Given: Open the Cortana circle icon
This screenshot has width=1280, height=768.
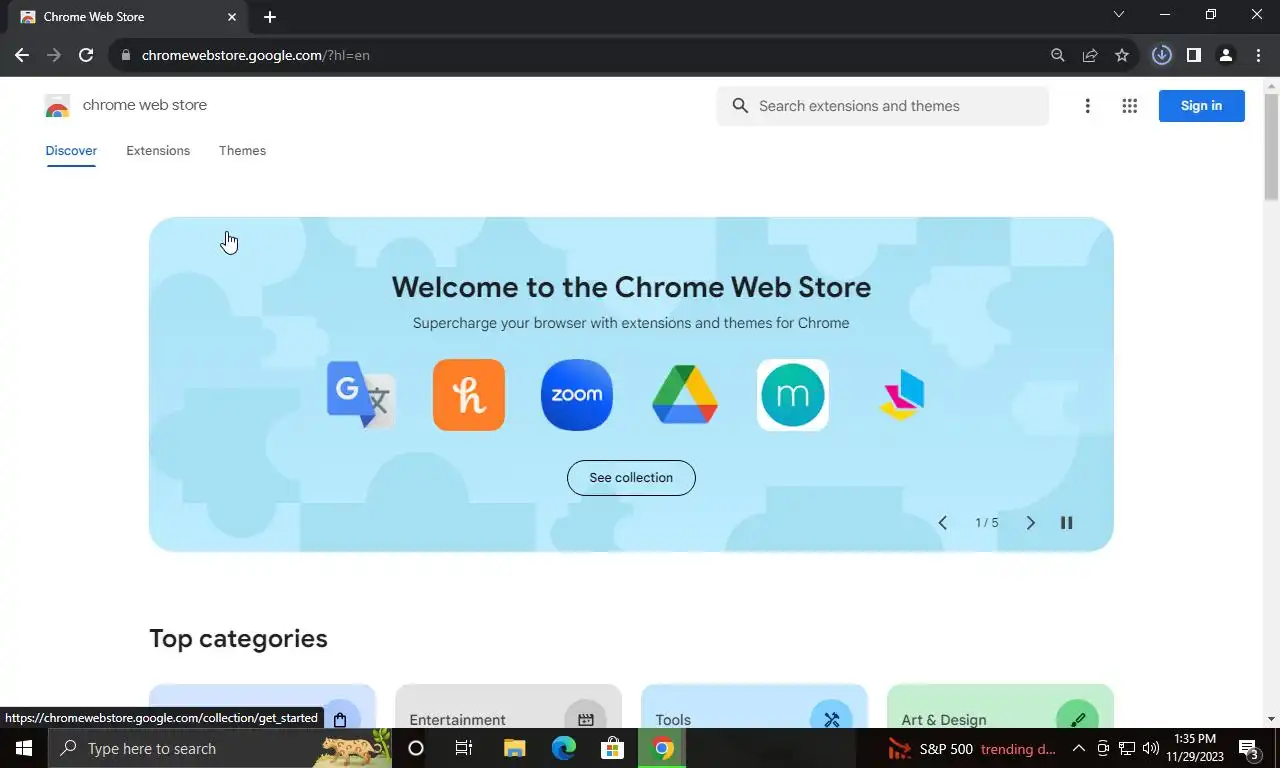Looking at the screenshot, I should coord(416,748).
